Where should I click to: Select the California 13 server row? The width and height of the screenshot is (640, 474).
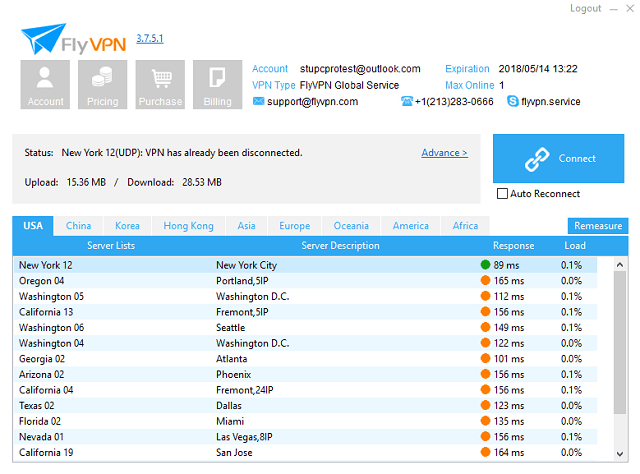tap(305, 312)
